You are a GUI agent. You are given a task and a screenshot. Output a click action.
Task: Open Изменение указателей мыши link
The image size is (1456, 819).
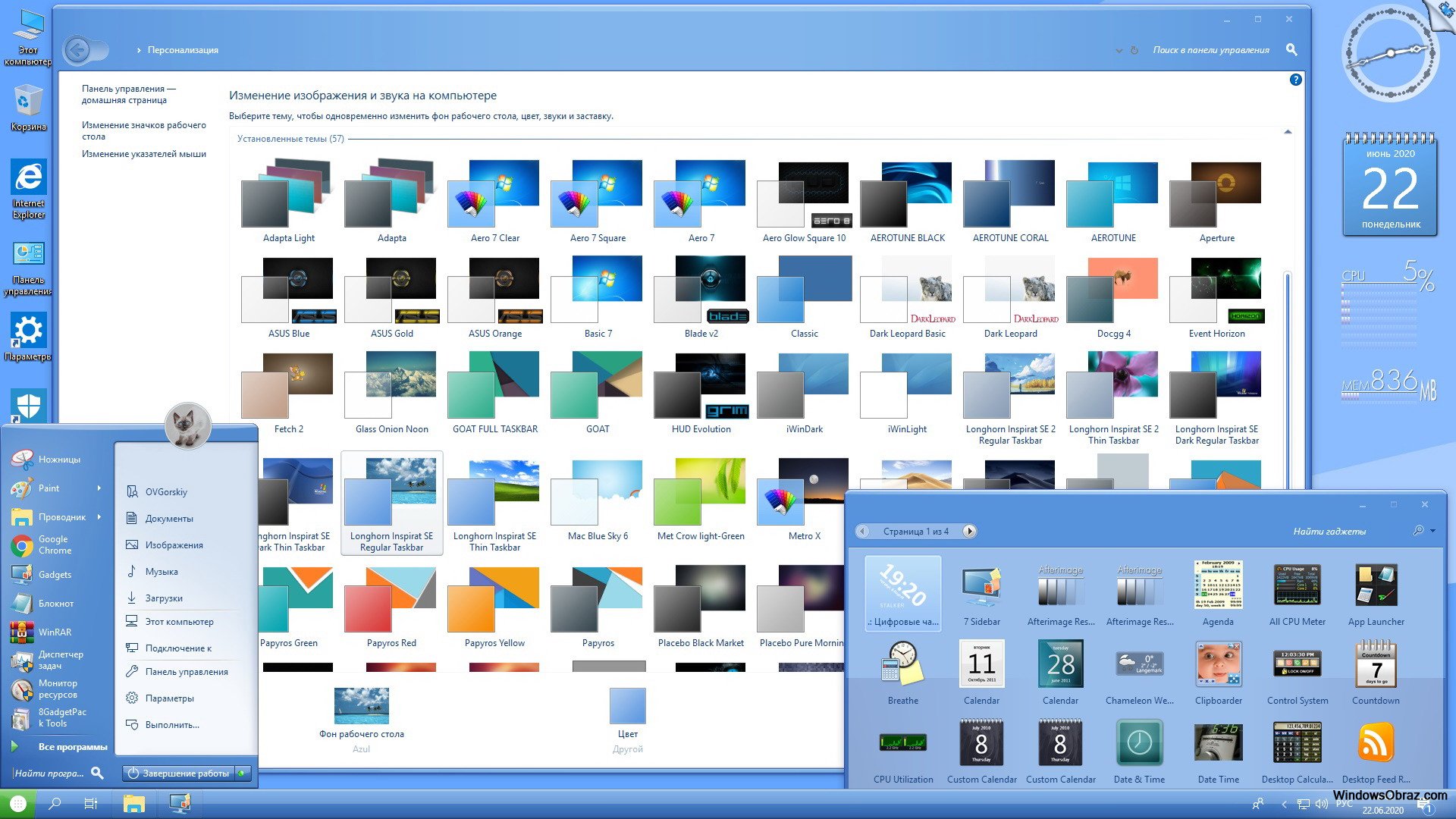point(143,154)
